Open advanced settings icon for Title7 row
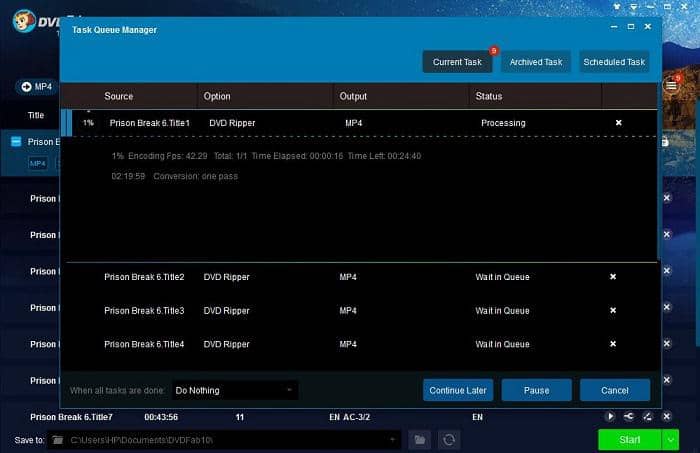This screenshot has height=453, width=700. (x=629, y=416)
